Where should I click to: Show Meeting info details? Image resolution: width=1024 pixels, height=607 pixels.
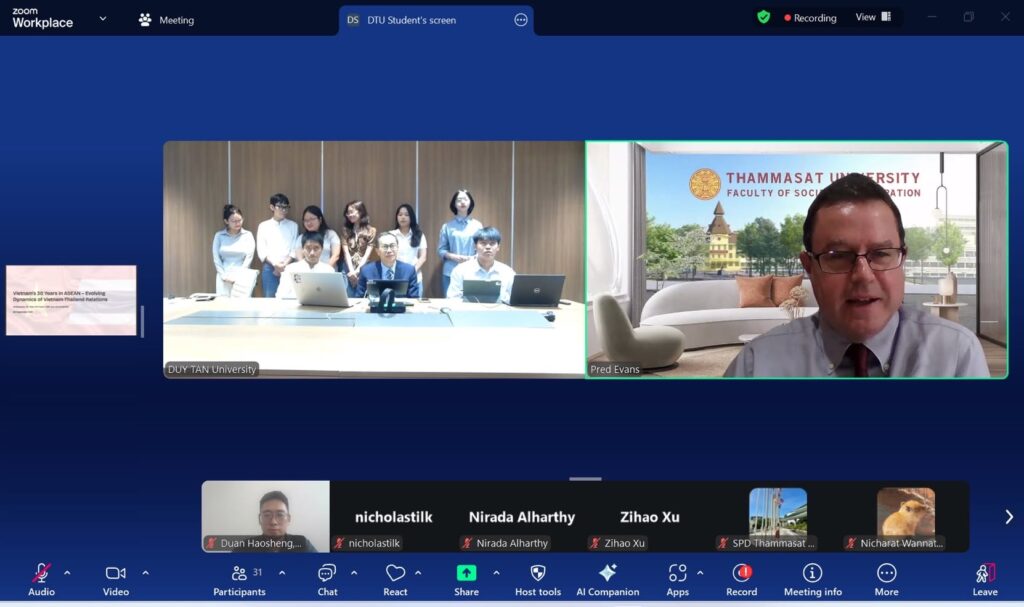812,580
